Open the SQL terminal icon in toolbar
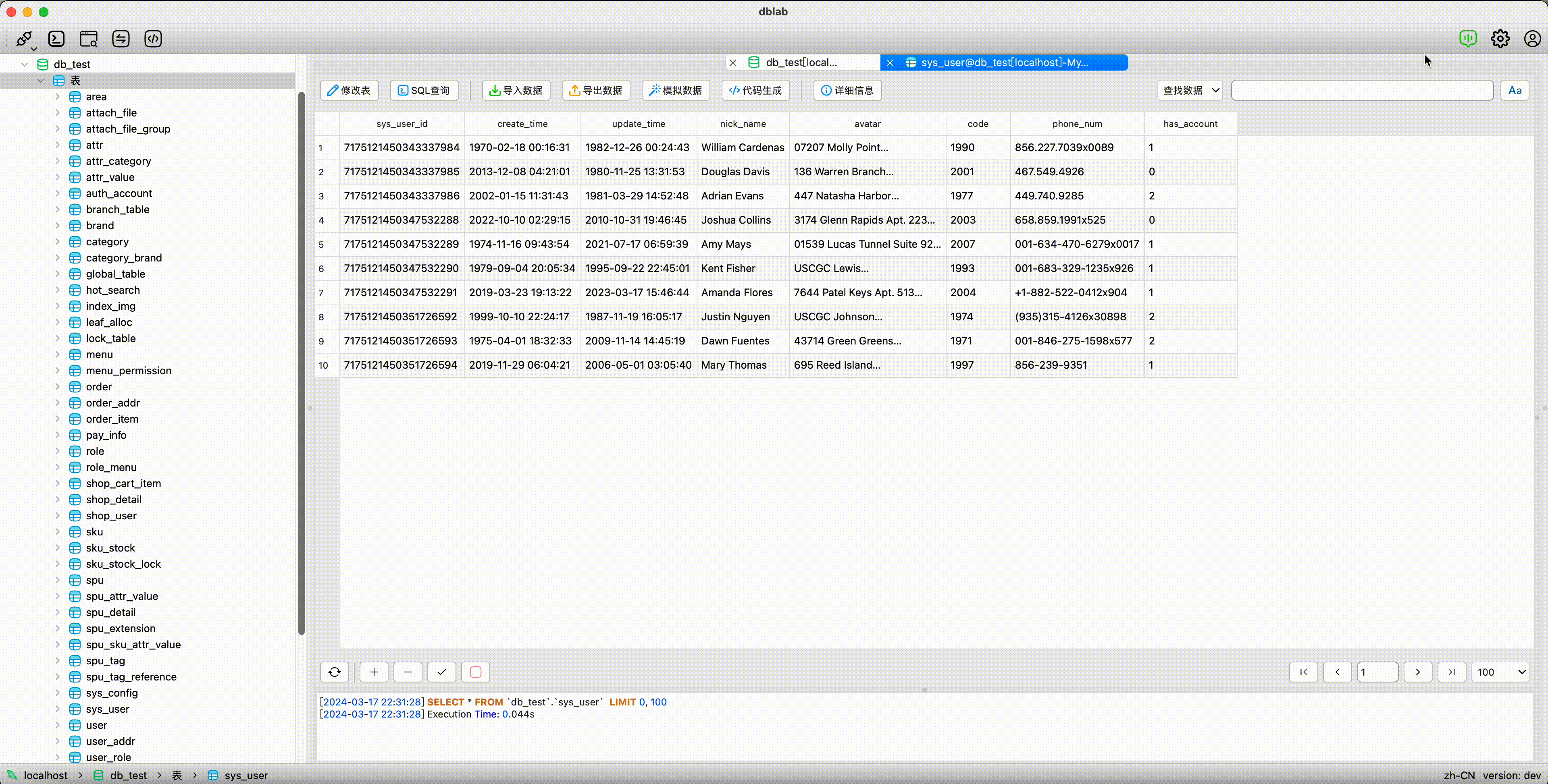The image size is (1548, 784). tap(56, 39)
